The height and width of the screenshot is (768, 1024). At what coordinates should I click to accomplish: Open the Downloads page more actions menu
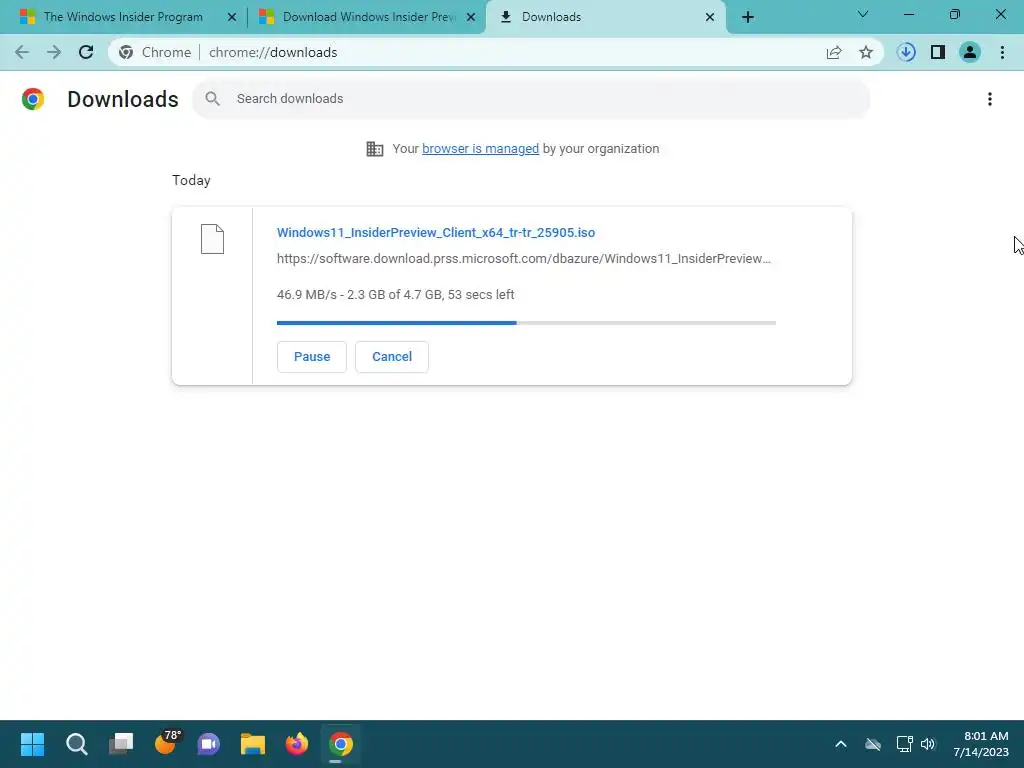click(x=990, y=99)
